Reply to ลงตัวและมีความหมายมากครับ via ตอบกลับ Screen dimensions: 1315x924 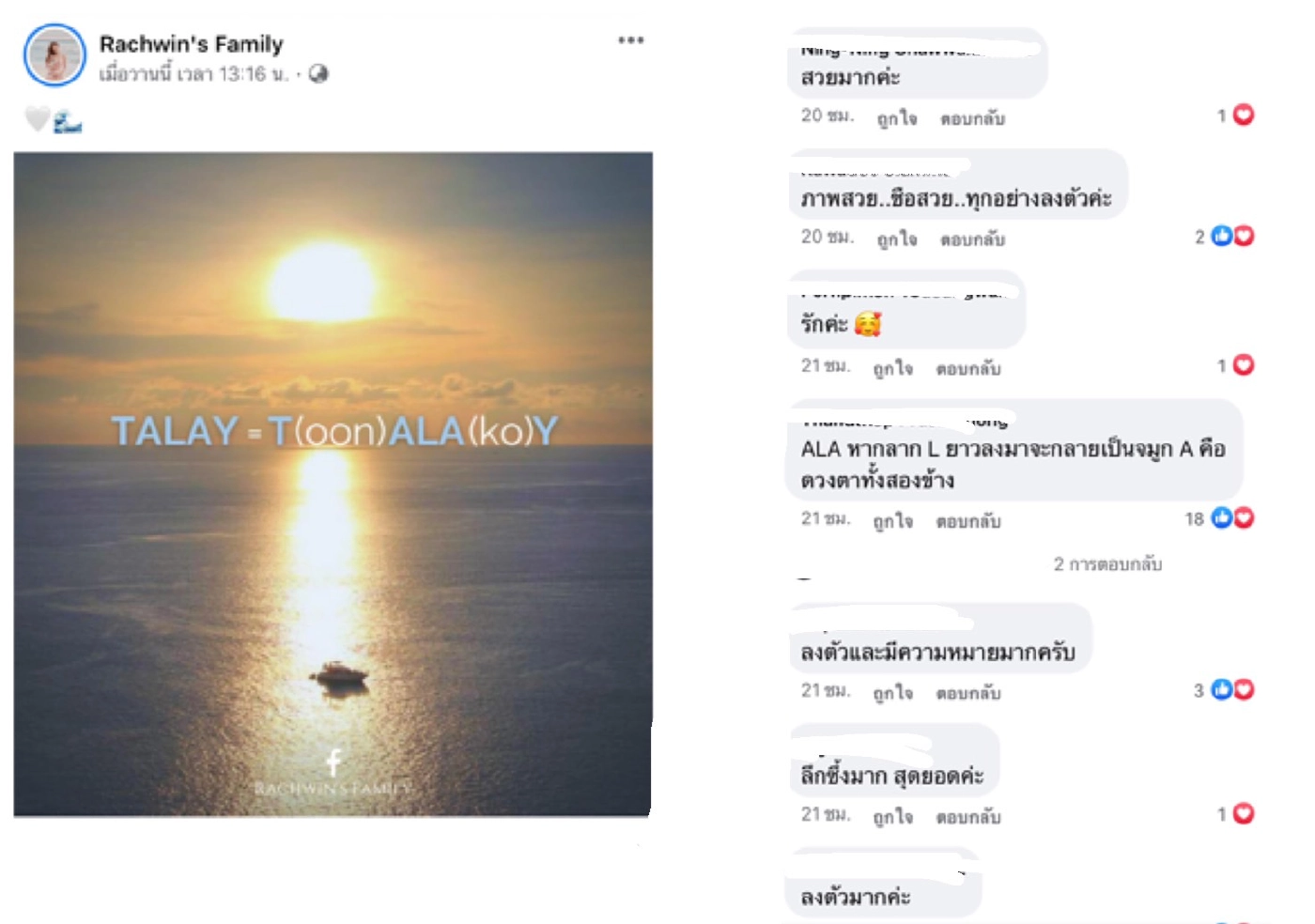click(967, 693)
